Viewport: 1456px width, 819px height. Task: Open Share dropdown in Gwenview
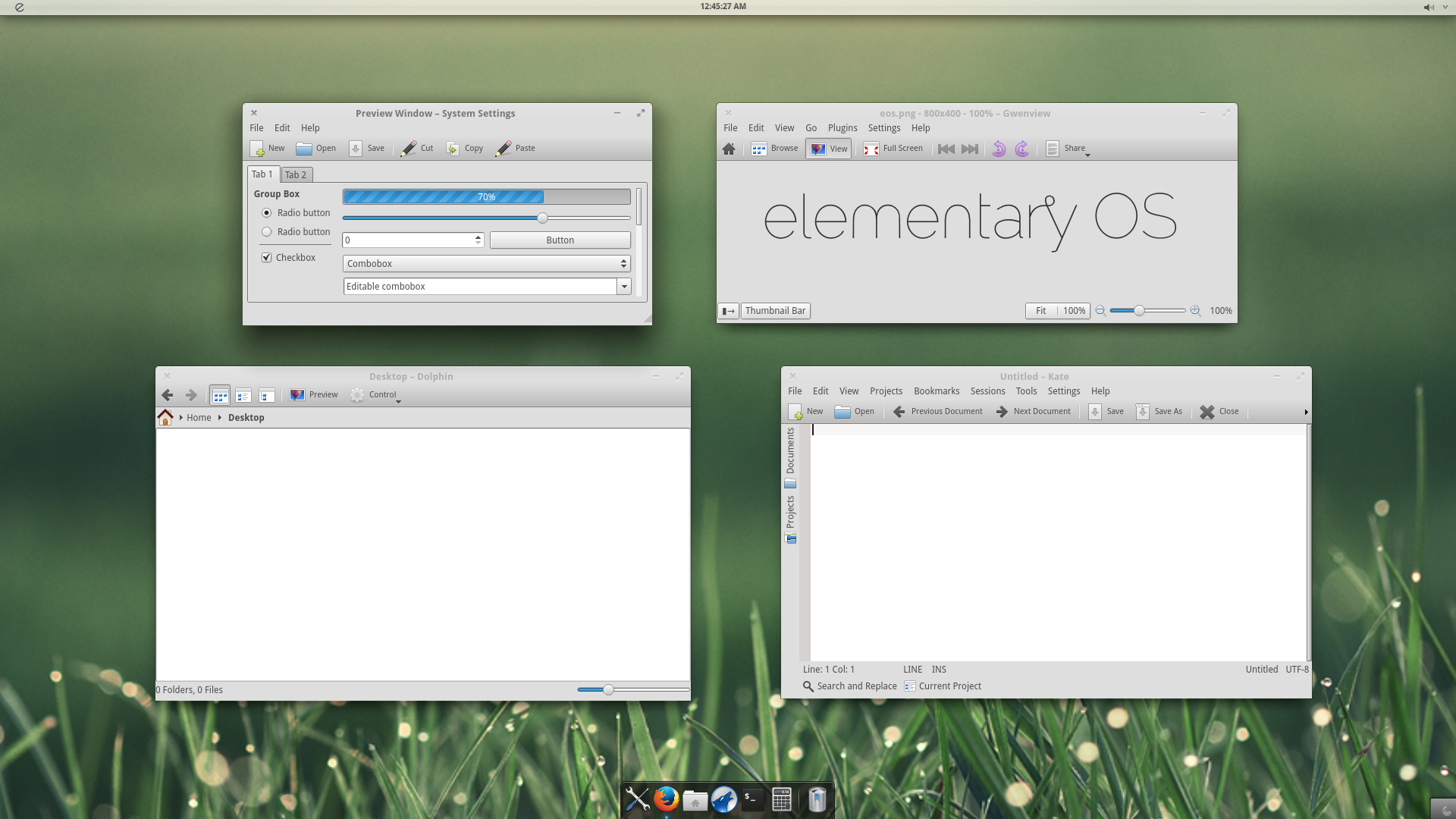[x=1068, y=149]
